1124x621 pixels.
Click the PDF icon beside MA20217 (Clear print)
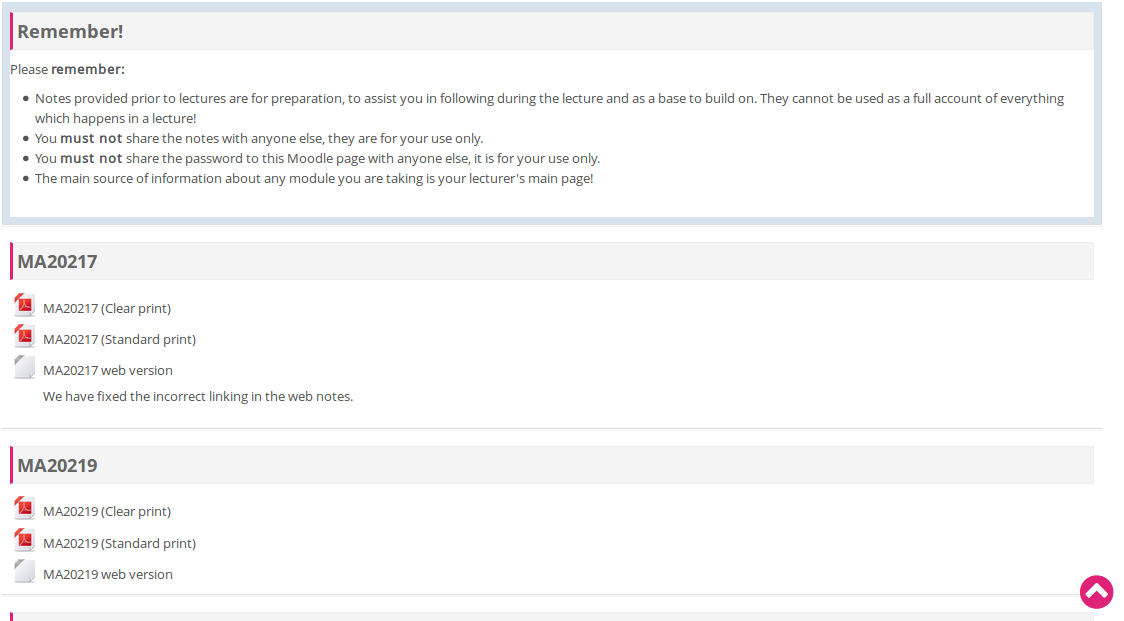(25, 306)
